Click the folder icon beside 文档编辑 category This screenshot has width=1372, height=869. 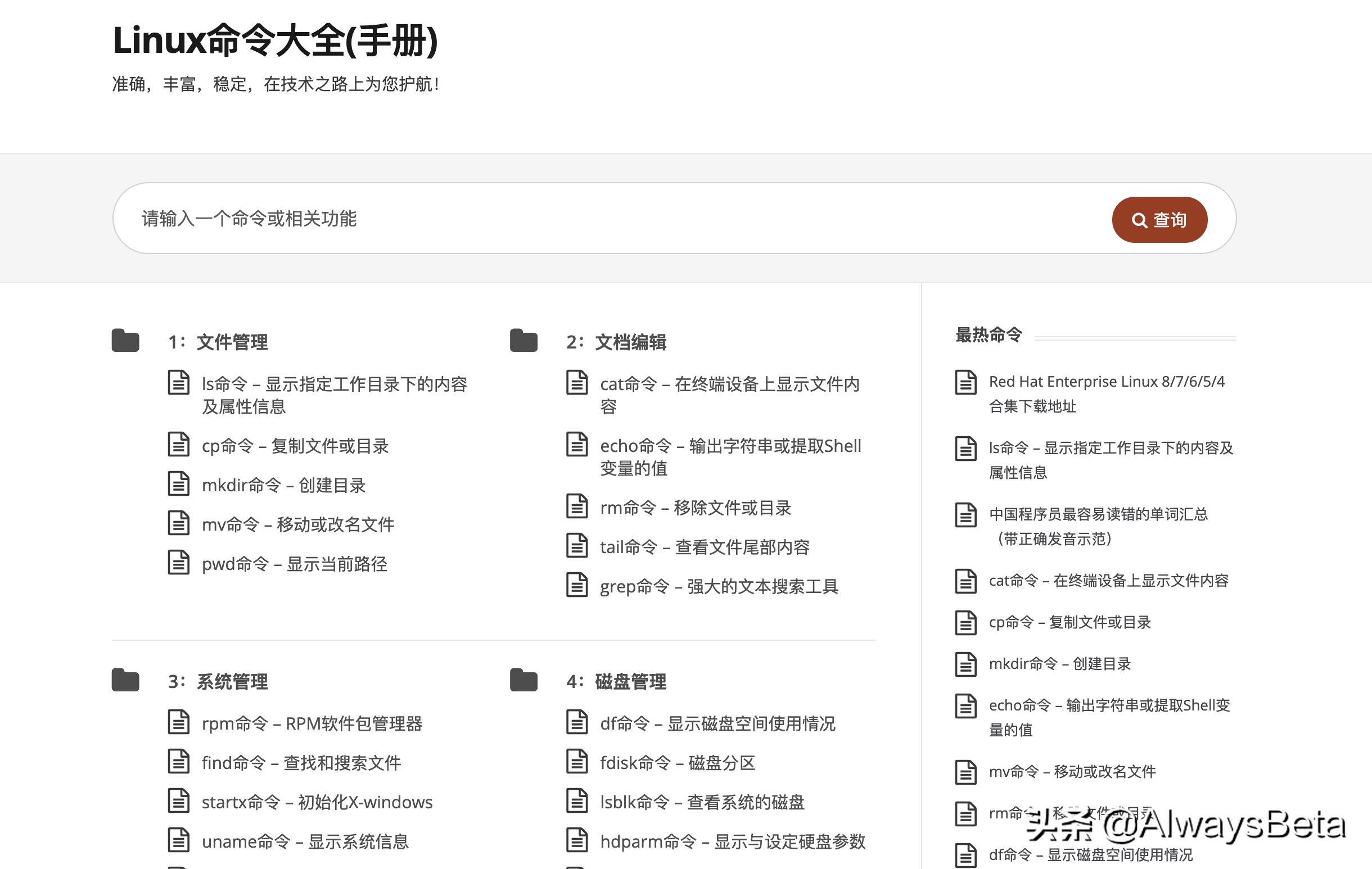click(x=525, y=341)
